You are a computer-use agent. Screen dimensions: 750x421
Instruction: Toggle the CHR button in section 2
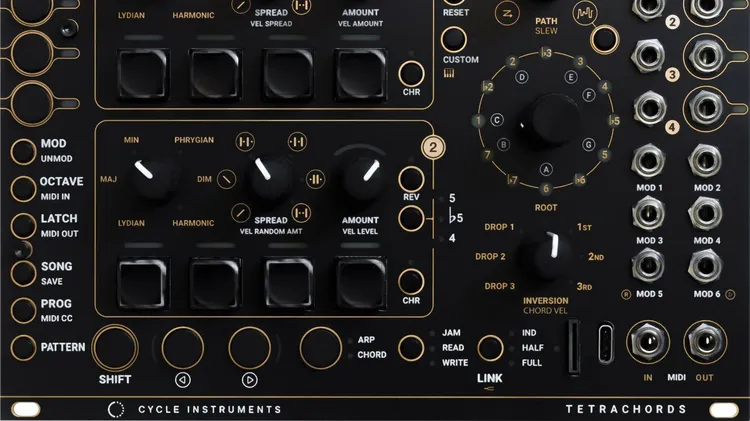(411, 282)
